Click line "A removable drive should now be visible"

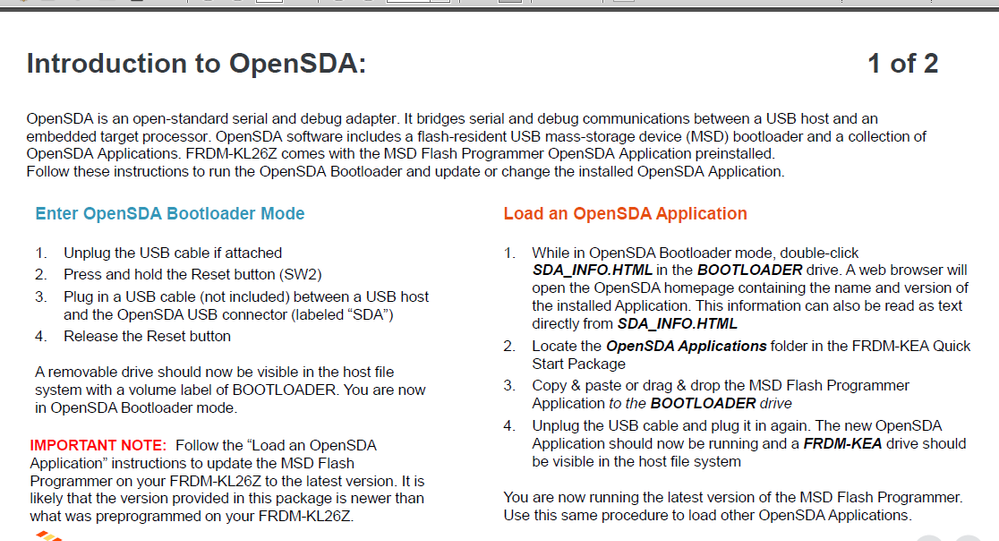(x=214, y=372)
